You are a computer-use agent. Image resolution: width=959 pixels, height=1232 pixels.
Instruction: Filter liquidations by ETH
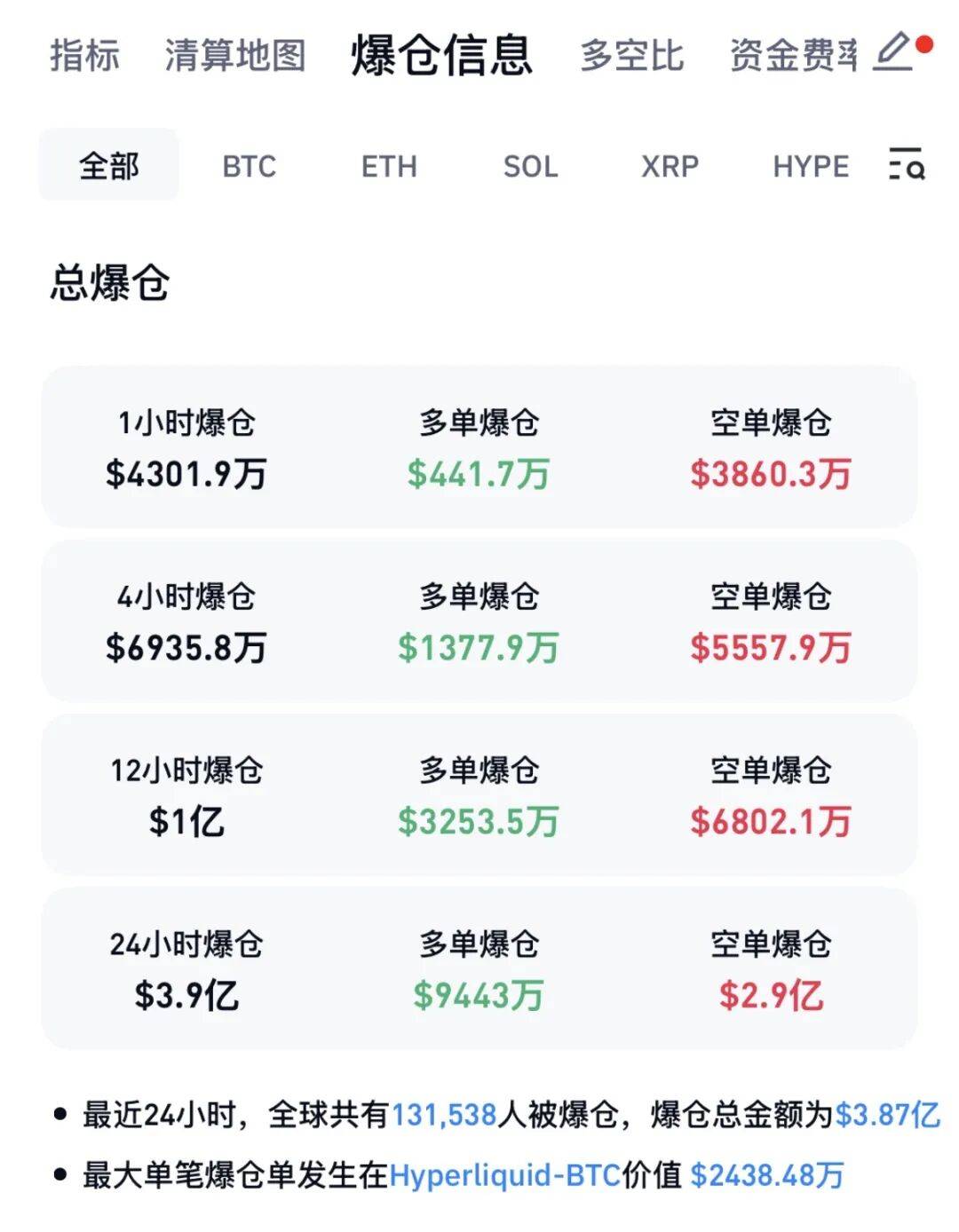389,166
